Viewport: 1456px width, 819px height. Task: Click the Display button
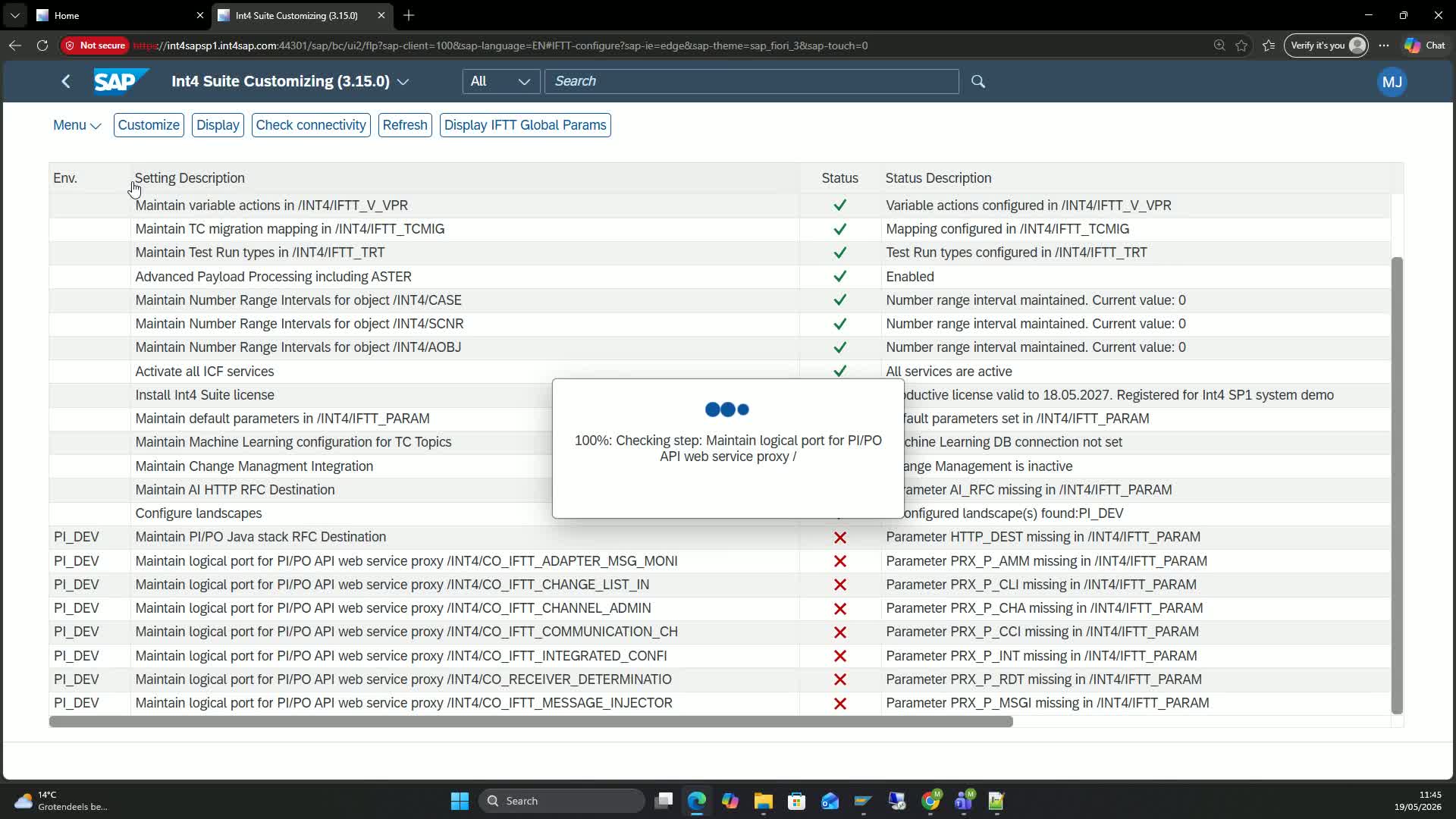click(x=218, y=125)
